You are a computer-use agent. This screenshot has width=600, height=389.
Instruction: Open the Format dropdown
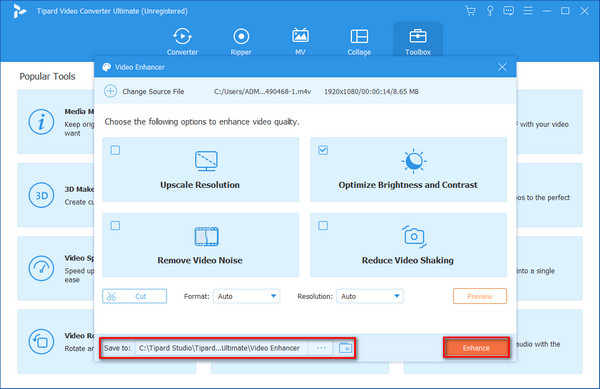point(246,296)
